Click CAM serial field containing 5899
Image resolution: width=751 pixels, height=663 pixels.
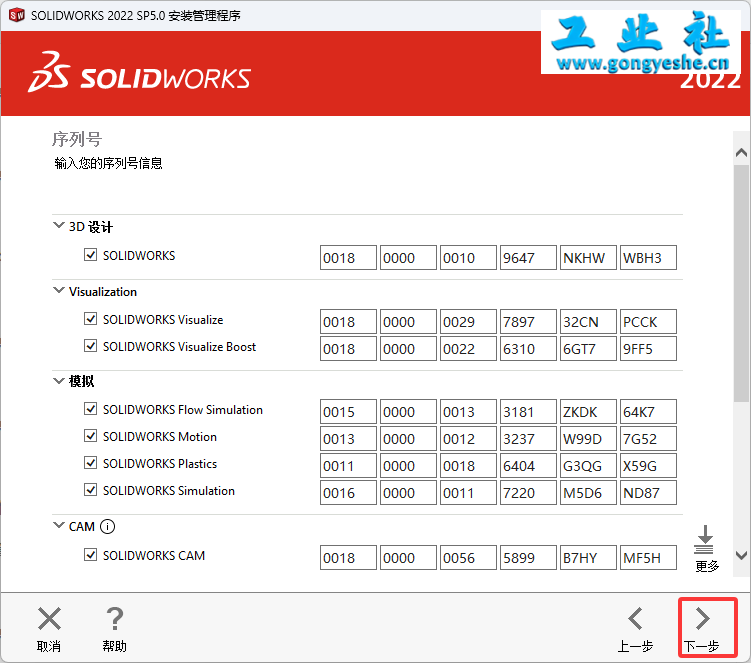click(x=528, y=558)
